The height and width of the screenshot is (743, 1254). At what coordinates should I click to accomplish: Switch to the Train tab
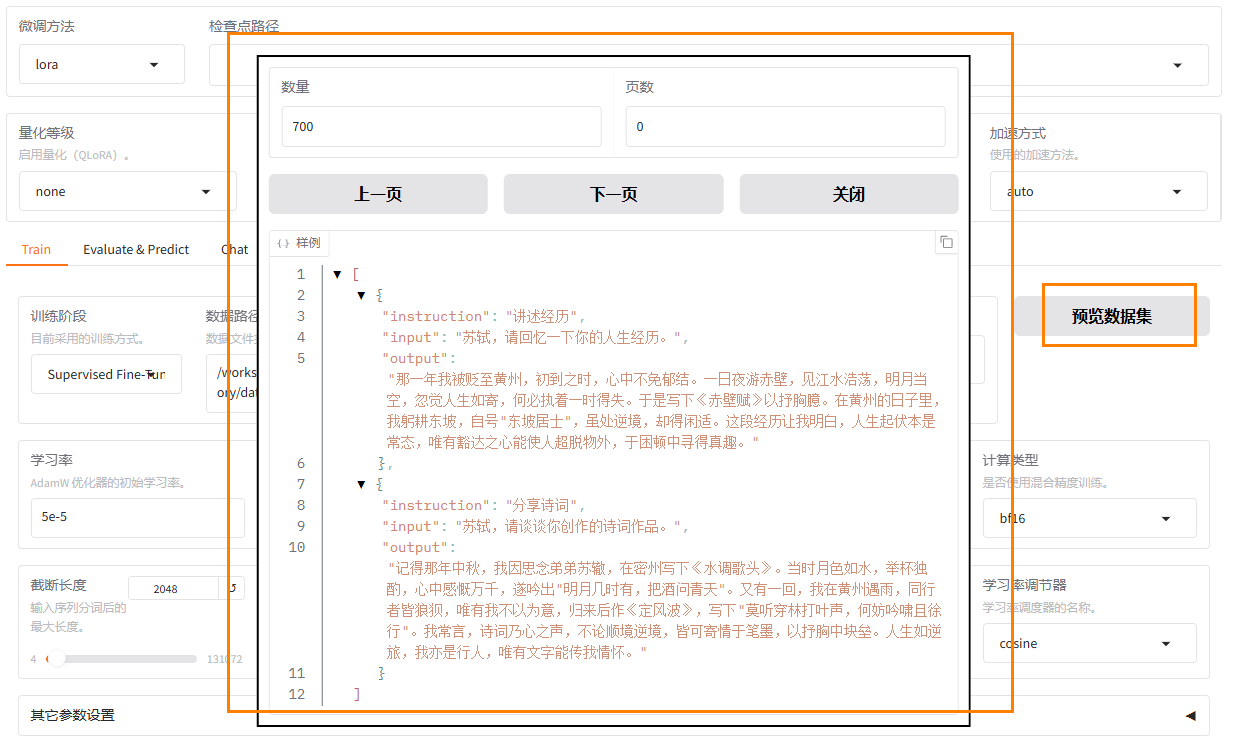point(36,249)
